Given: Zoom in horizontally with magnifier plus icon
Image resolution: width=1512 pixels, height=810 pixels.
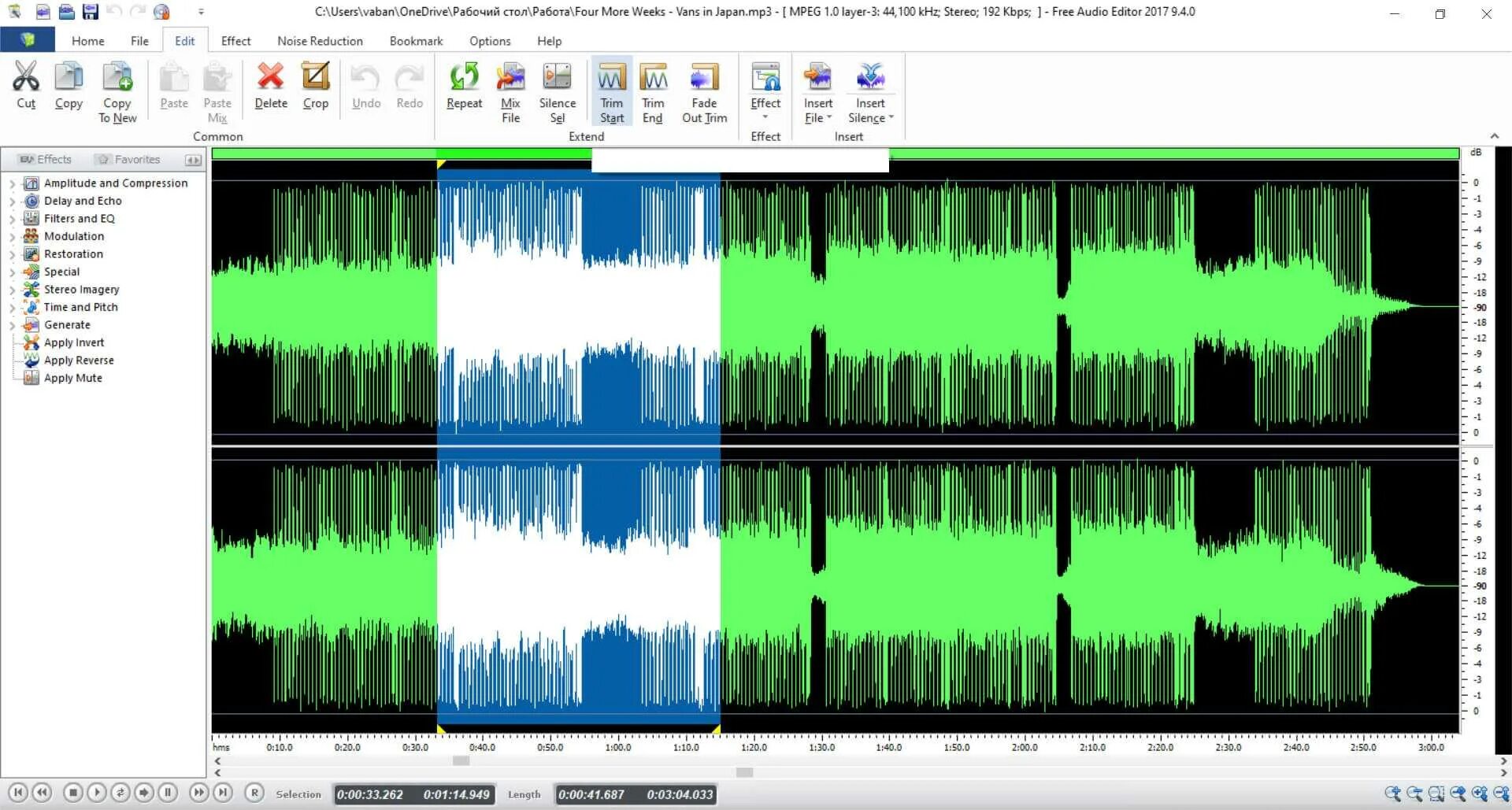Looking at the screenshot, I should 1393,793.
